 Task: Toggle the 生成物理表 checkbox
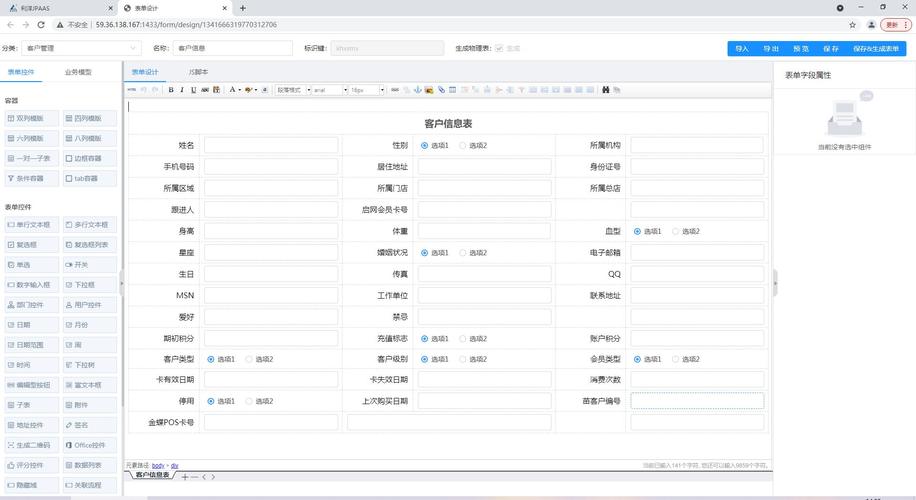pyautogui.click(x=499, y=48)
